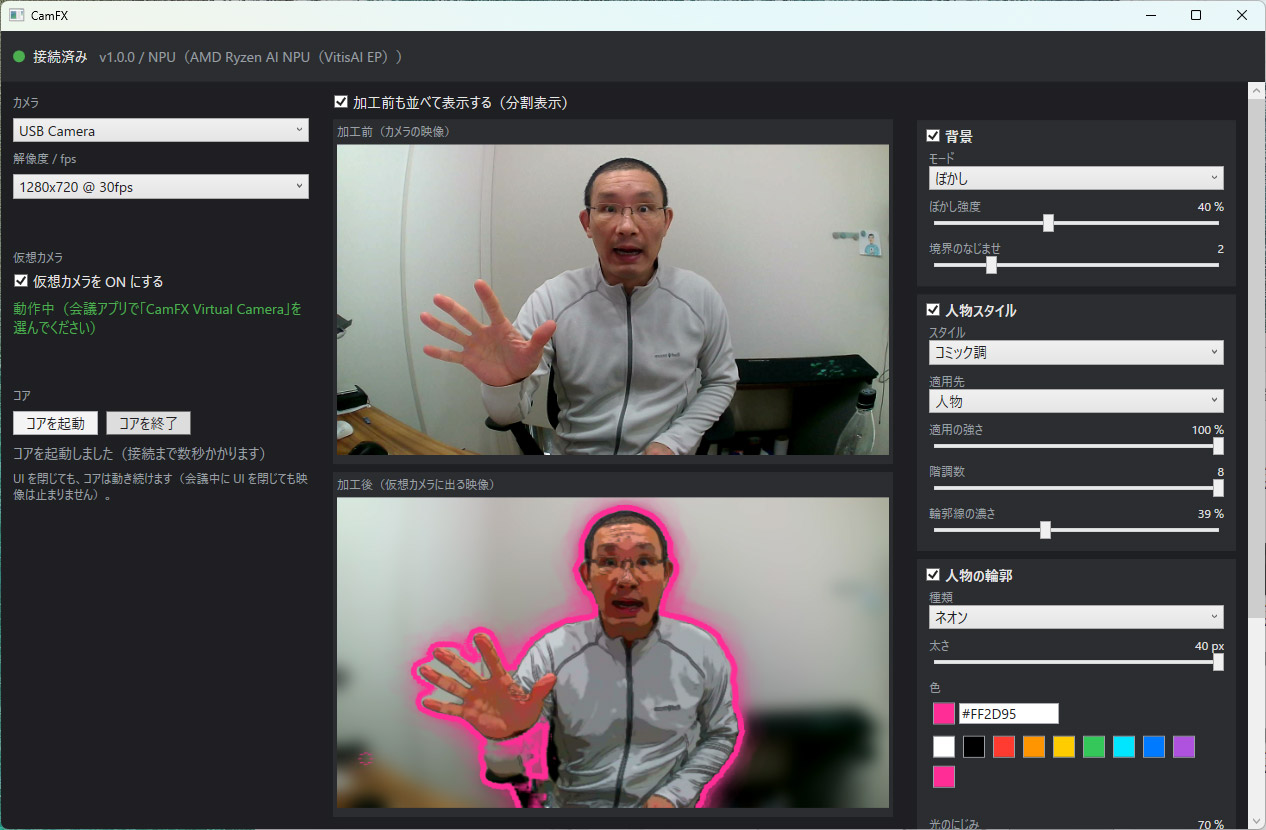
Task: Click the scrollbar up arrow
Action: pos(1256,90)
